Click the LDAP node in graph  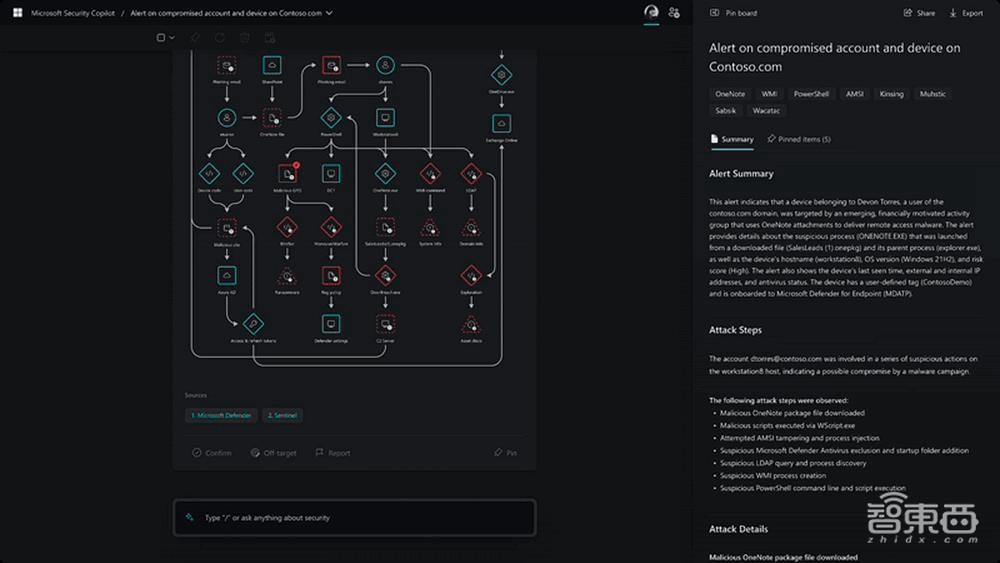pos(471,173)
